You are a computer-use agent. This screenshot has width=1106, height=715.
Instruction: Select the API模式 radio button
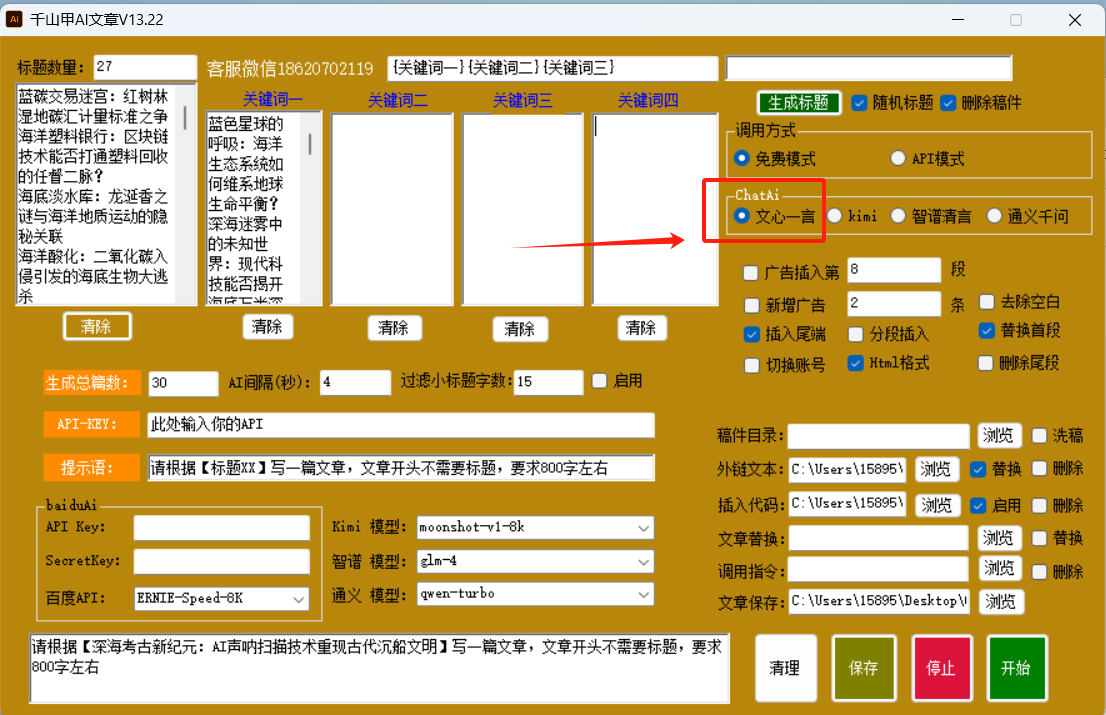pos(897,158)
